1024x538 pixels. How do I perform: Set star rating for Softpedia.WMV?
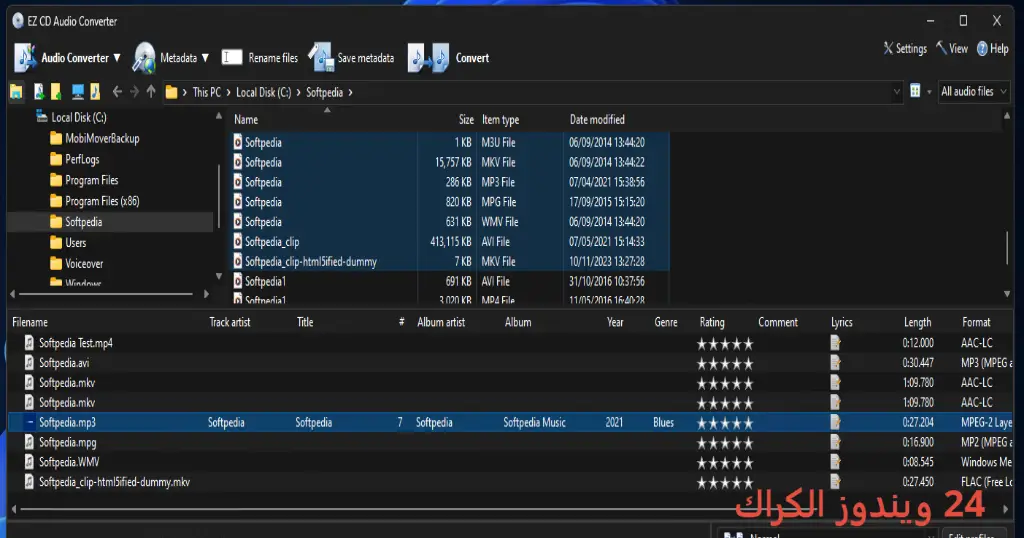click(x=725, y=463)
